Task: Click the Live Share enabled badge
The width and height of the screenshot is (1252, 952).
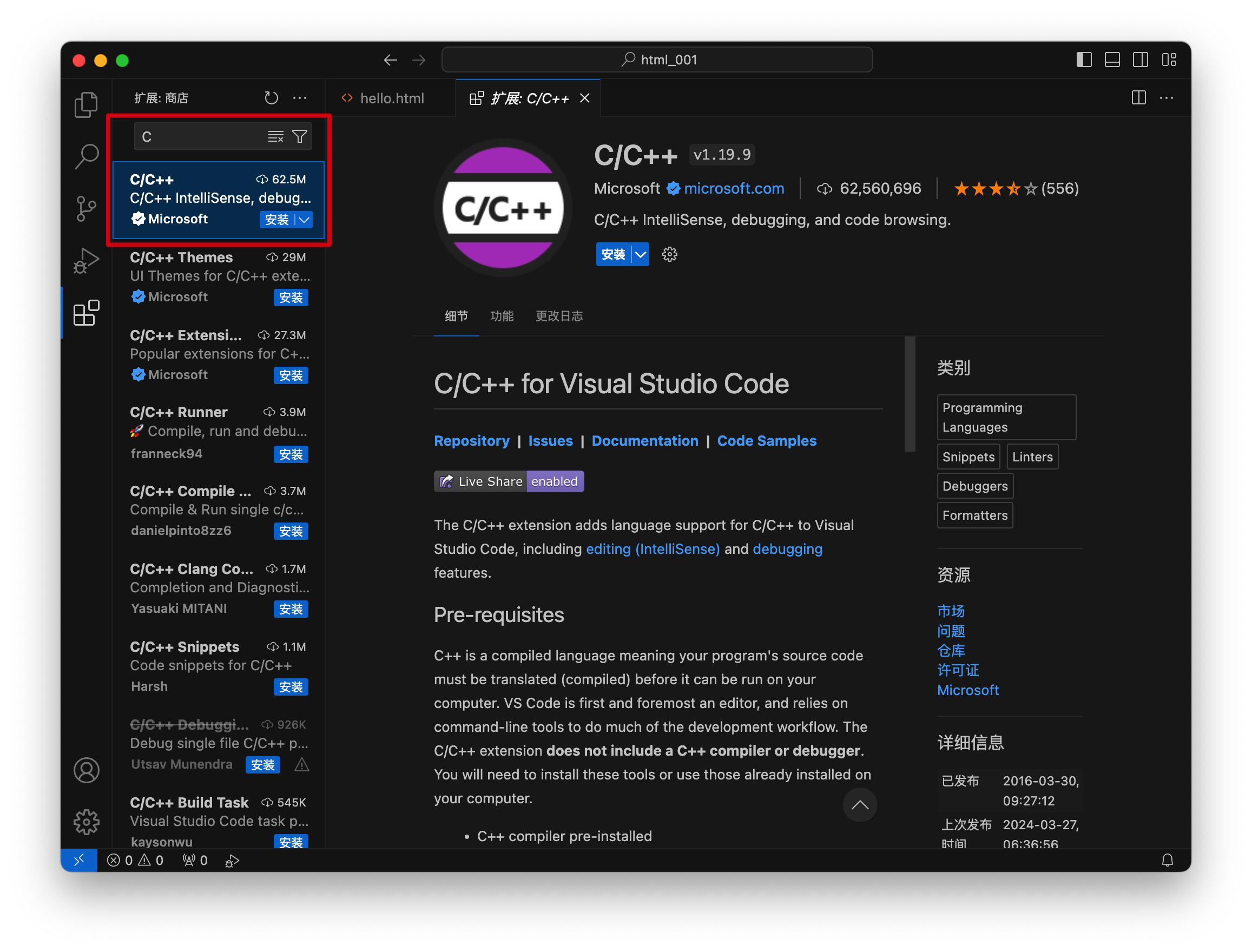Action: click(x=509, y=481)
